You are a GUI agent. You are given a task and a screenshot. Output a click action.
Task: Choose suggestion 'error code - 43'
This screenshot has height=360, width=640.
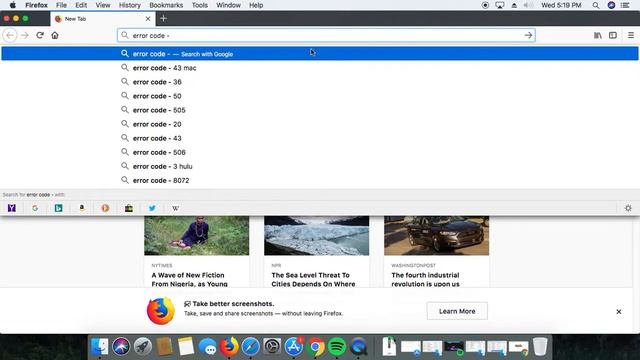coord(320,138)
